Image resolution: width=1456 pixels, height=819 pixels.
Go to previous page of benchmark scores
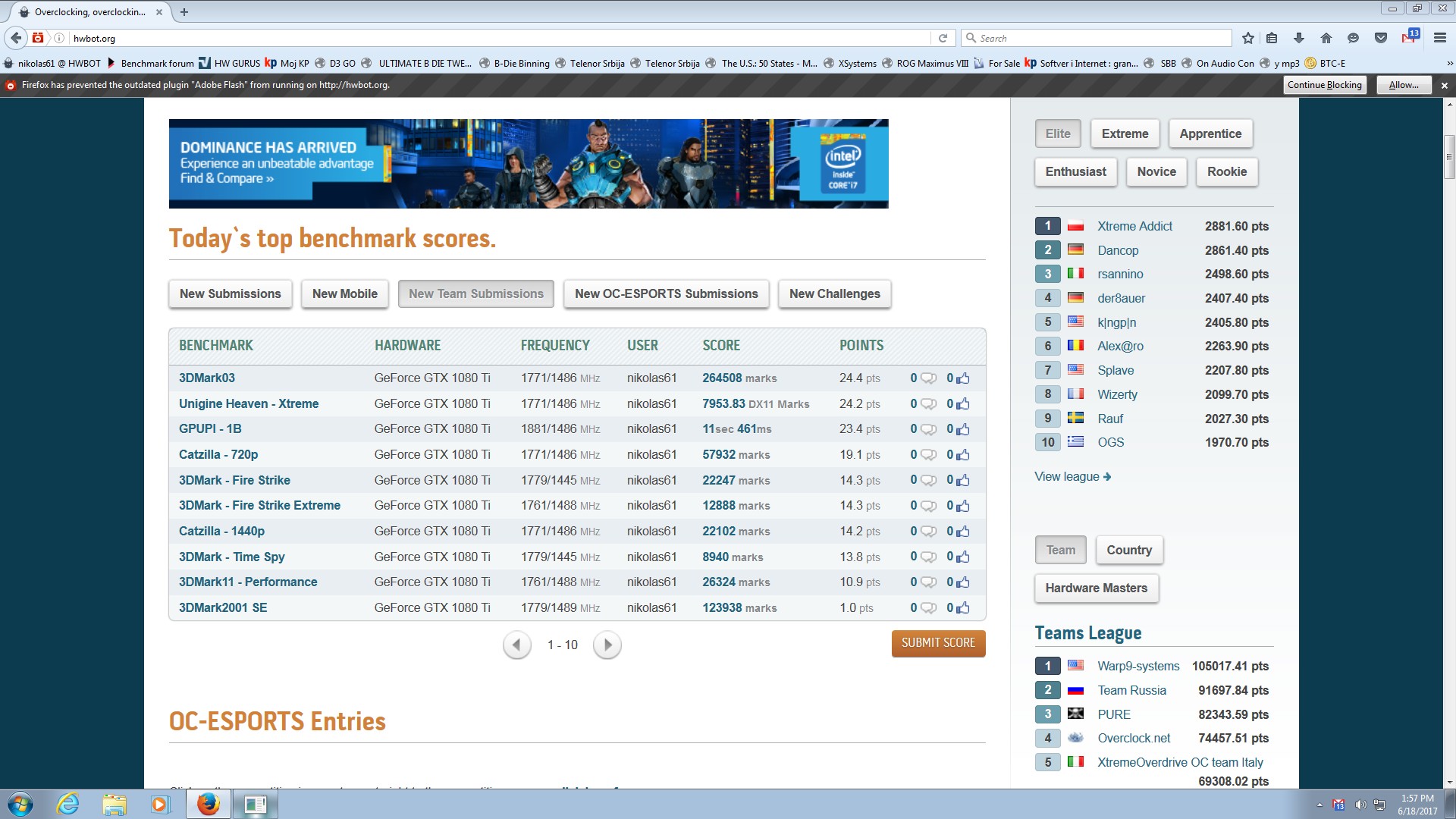(517, 645)
